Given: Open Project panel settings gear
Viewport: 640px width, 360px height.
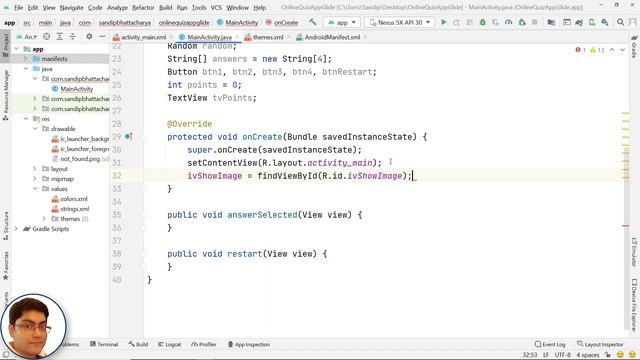Looking at the screenshot, I should pos(89,37).
